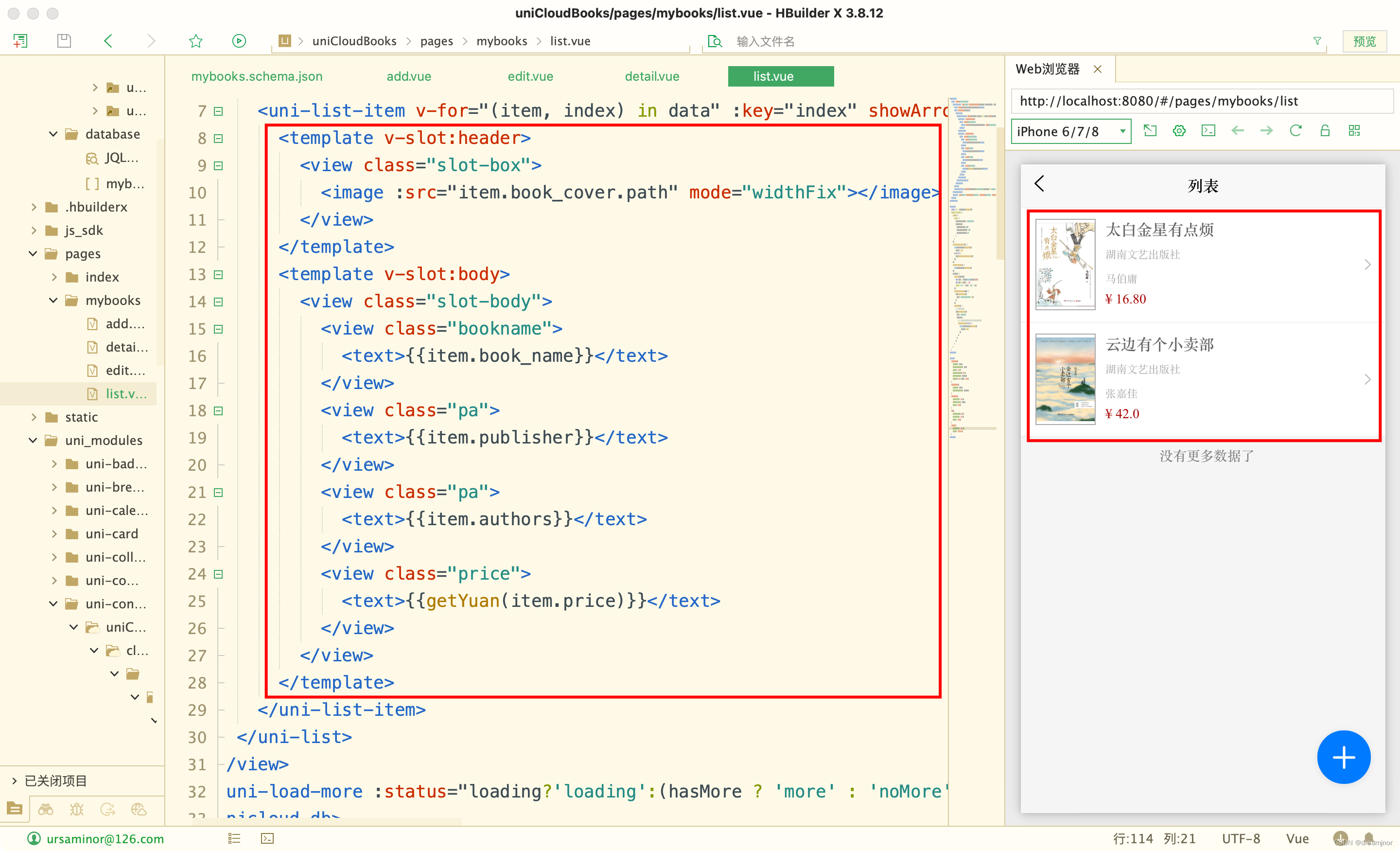Screen dimensions: 1400x851
Task: Click the lock icon in browser toolbar
Action: (1325, 131)
